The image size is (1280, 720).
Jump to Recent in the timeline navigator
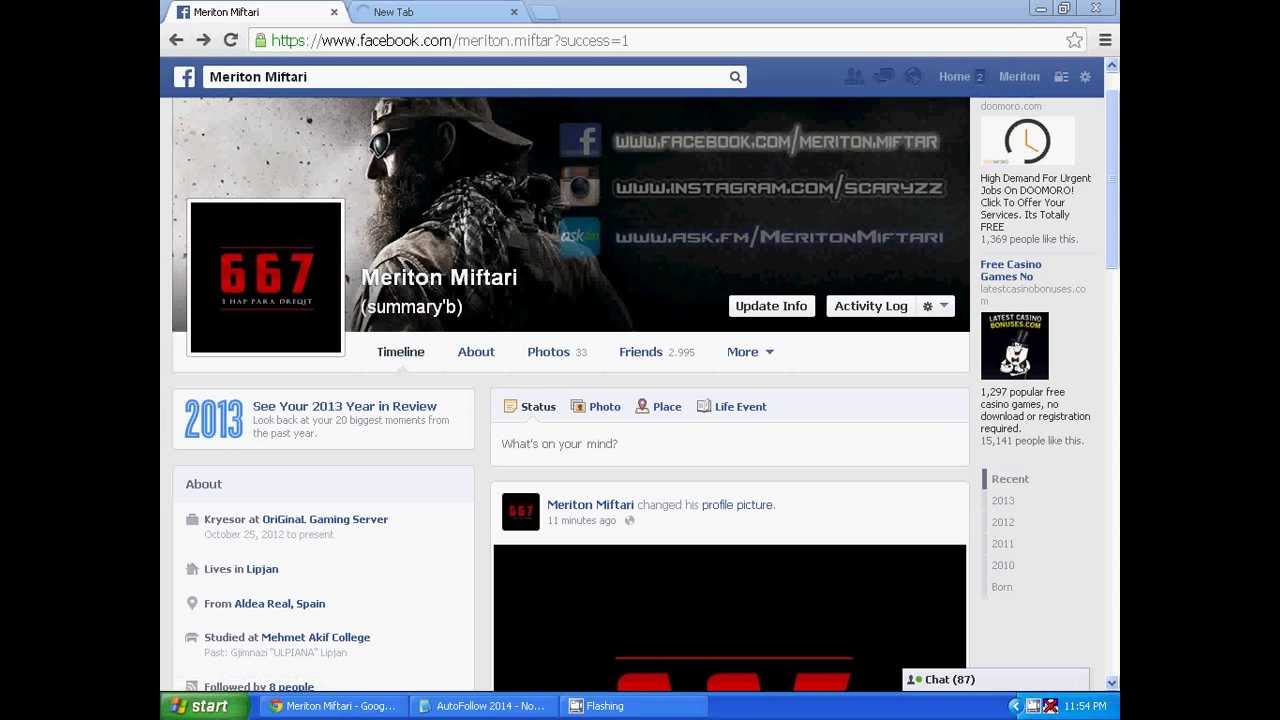1010,479
